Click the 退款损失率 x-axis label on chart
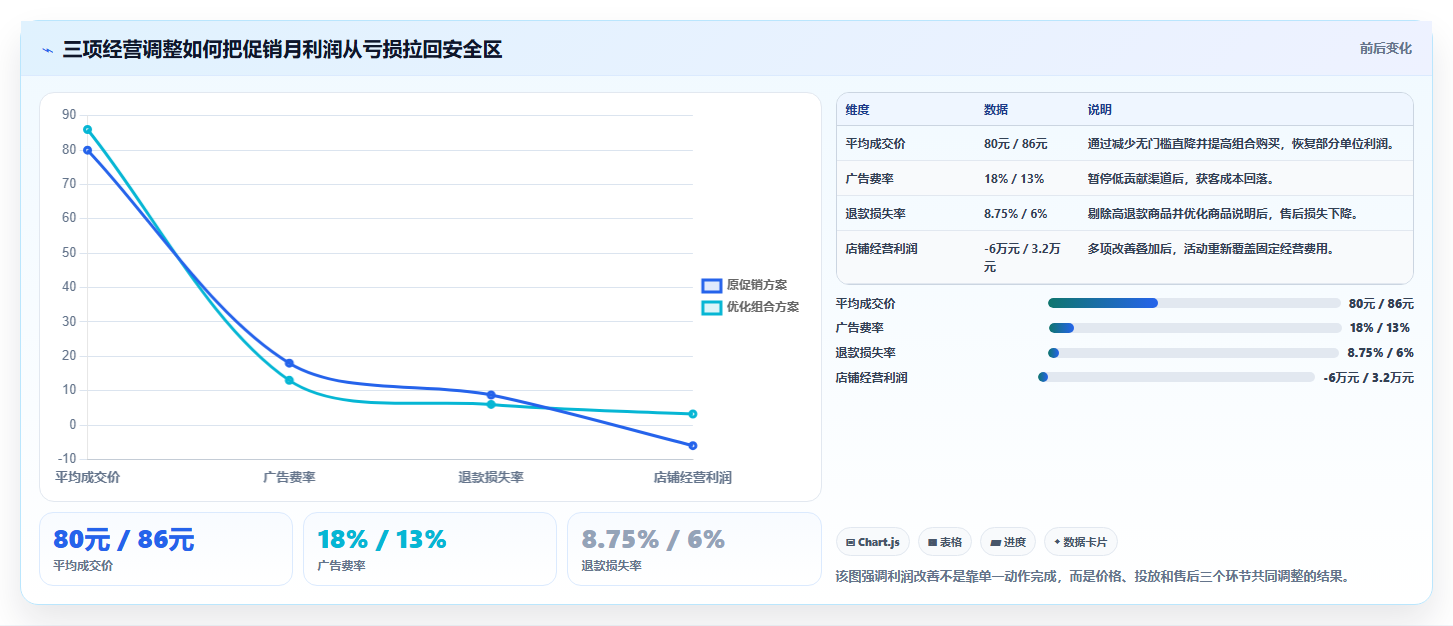The width and height of the screenshot is (1453, 626). click(491, 478)
